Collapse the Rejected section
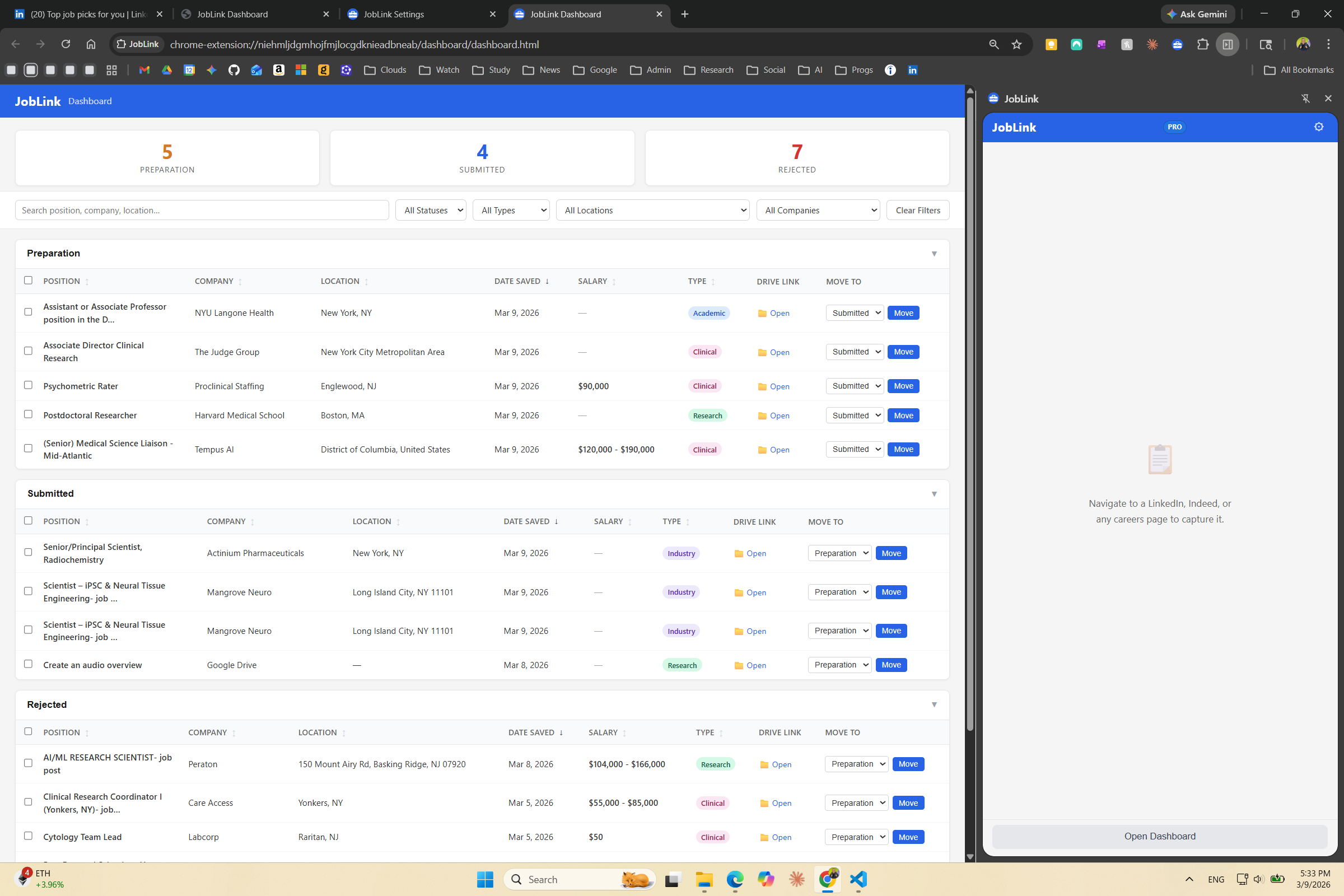Viewport: 1344px width, 896px height. tap(934, 704)
